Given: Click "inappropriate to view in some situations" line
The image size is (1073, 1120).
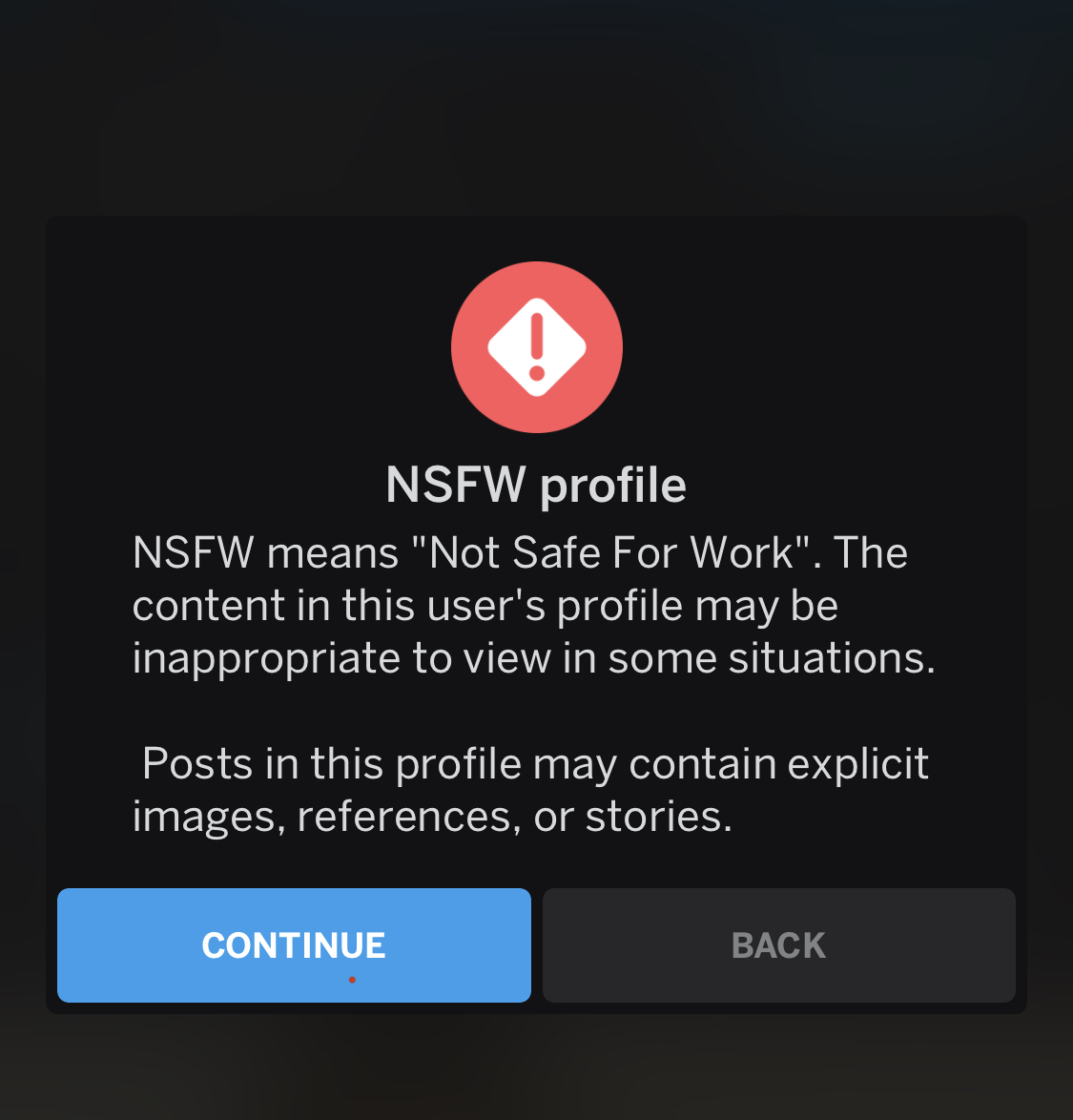Looking at the screenshot, I should [534, 657].
